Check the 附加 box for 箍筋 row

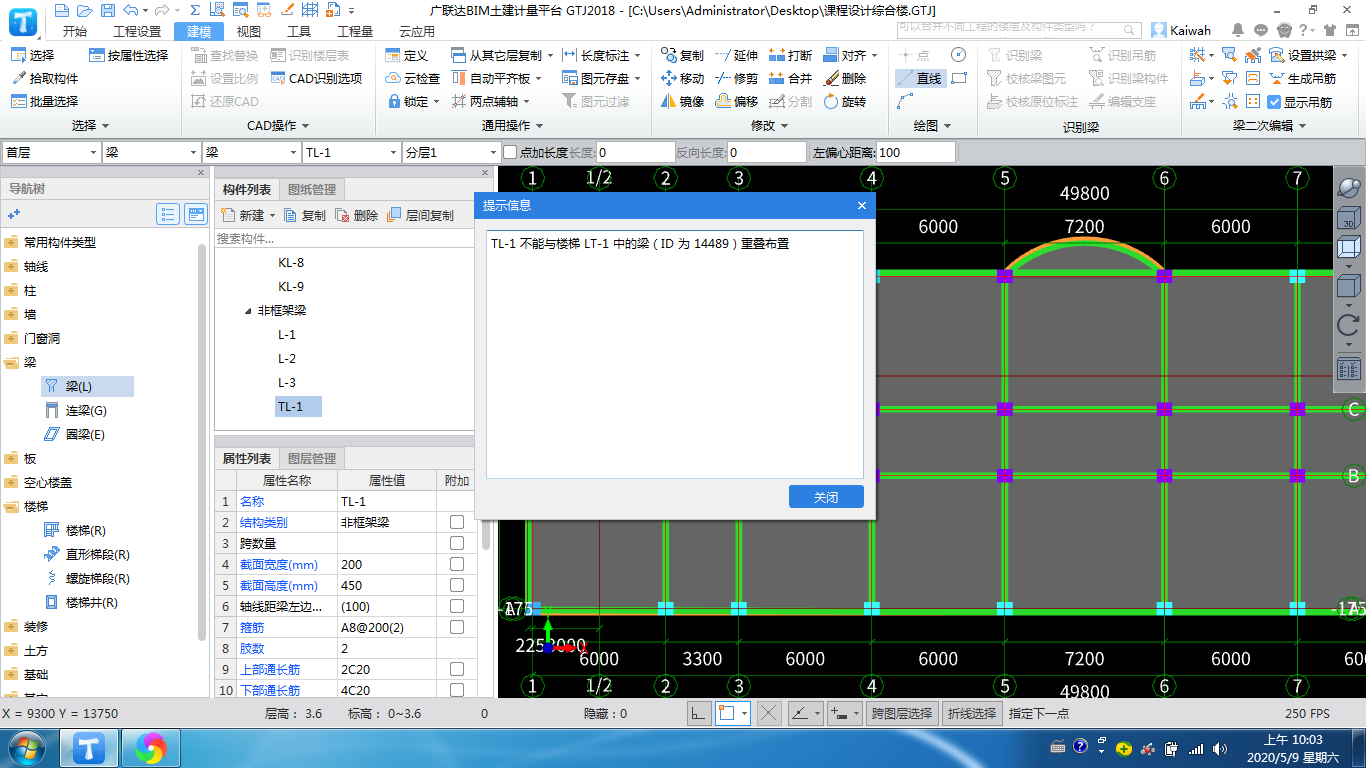point(457,627)
